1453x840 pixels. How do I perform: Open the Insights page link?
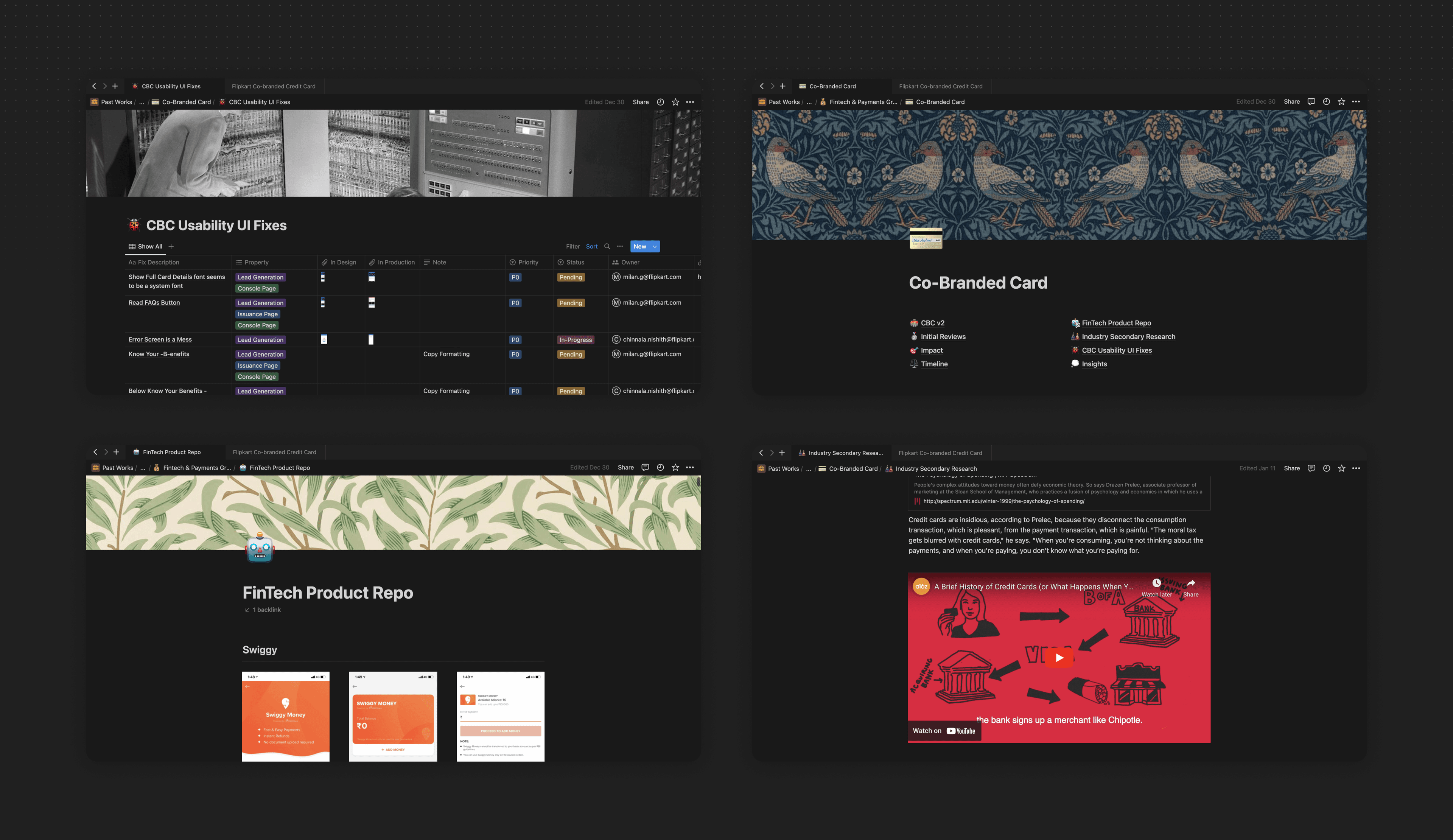[x=1094, y=364]
